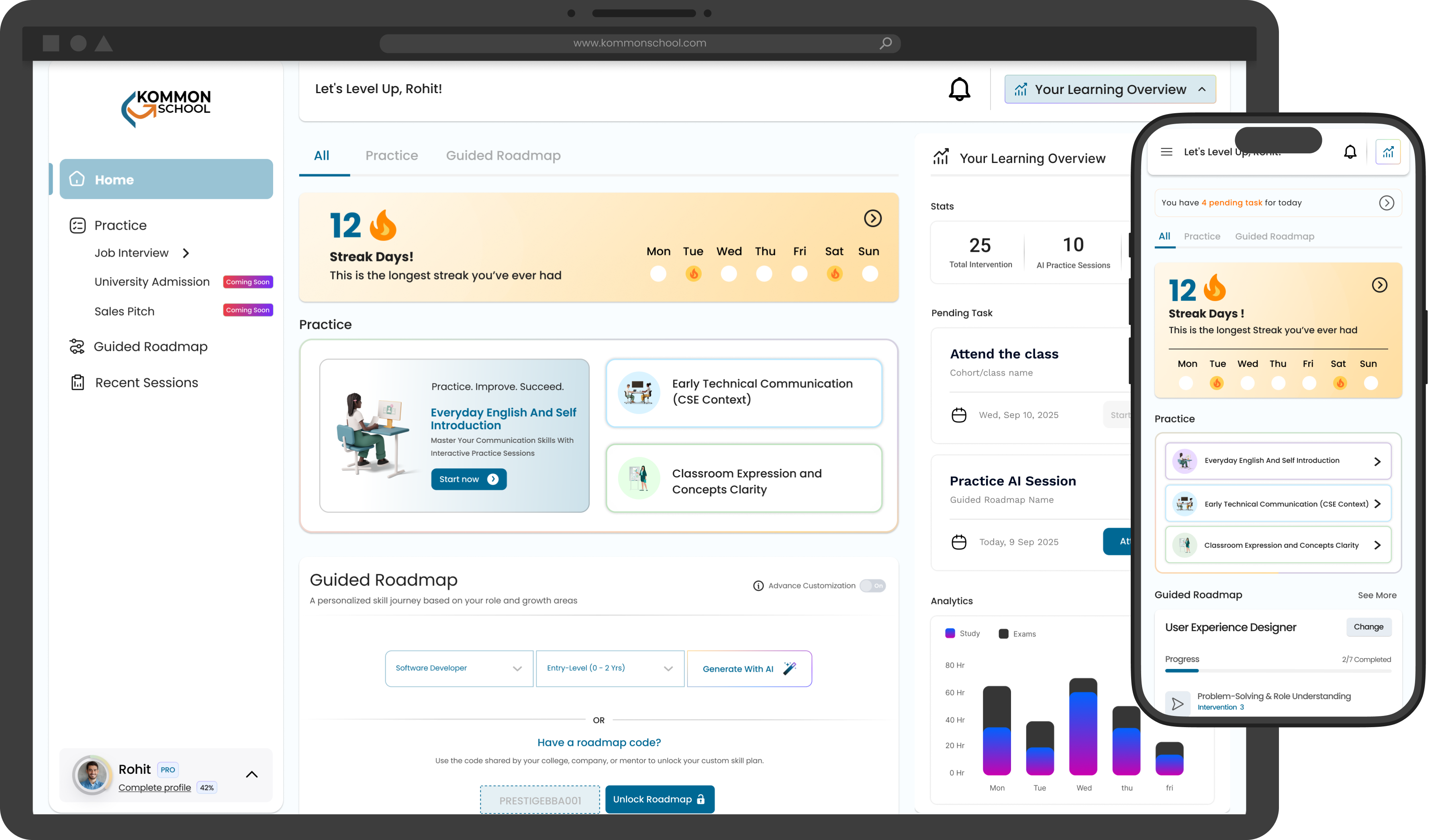Click the desktop notification bell icon
Viewport: 1440px width, 840px height.
coord(960,89)
